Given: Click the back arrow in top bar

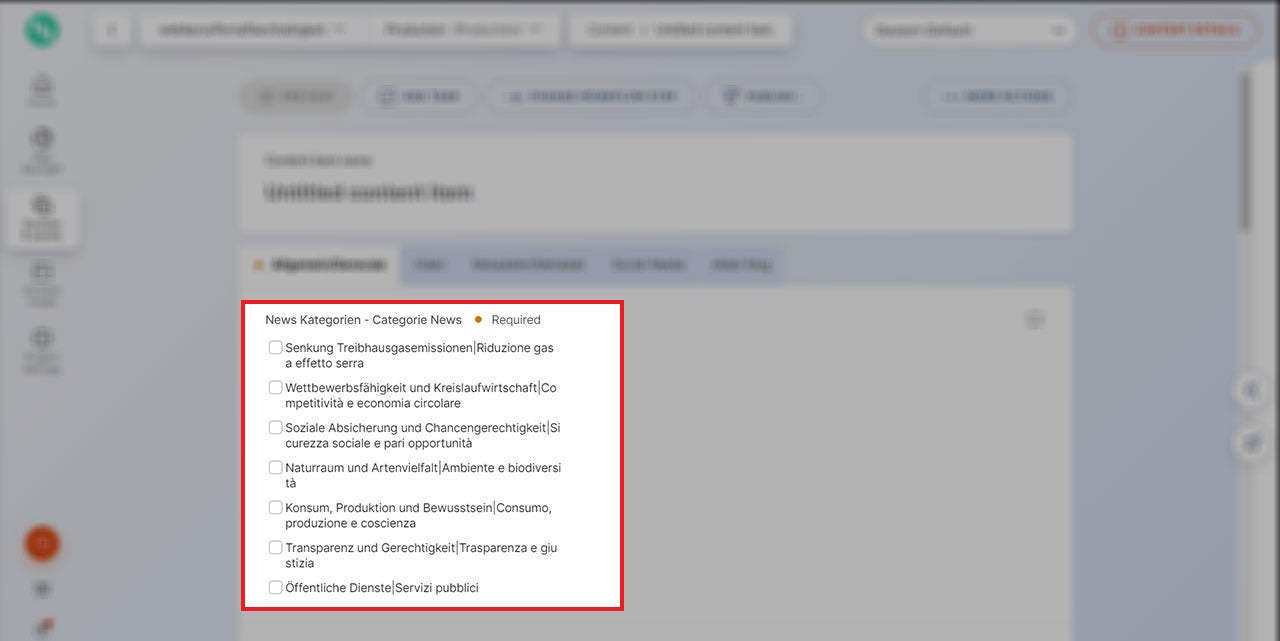Looking at the screenshot, I should [x=112, y=30].
